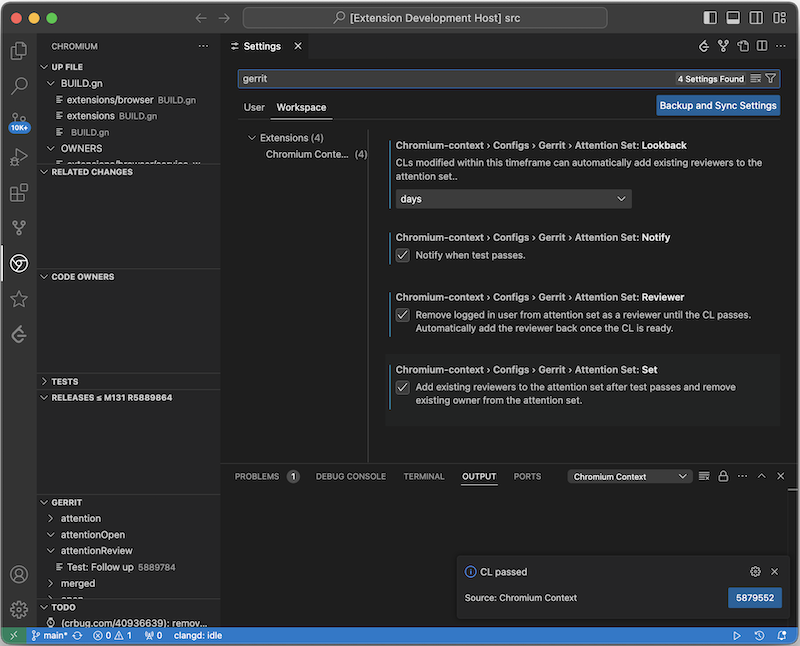Switch to the PROBLEMS panel tab
The image size is (800, 646).
(x=266, y=476)
